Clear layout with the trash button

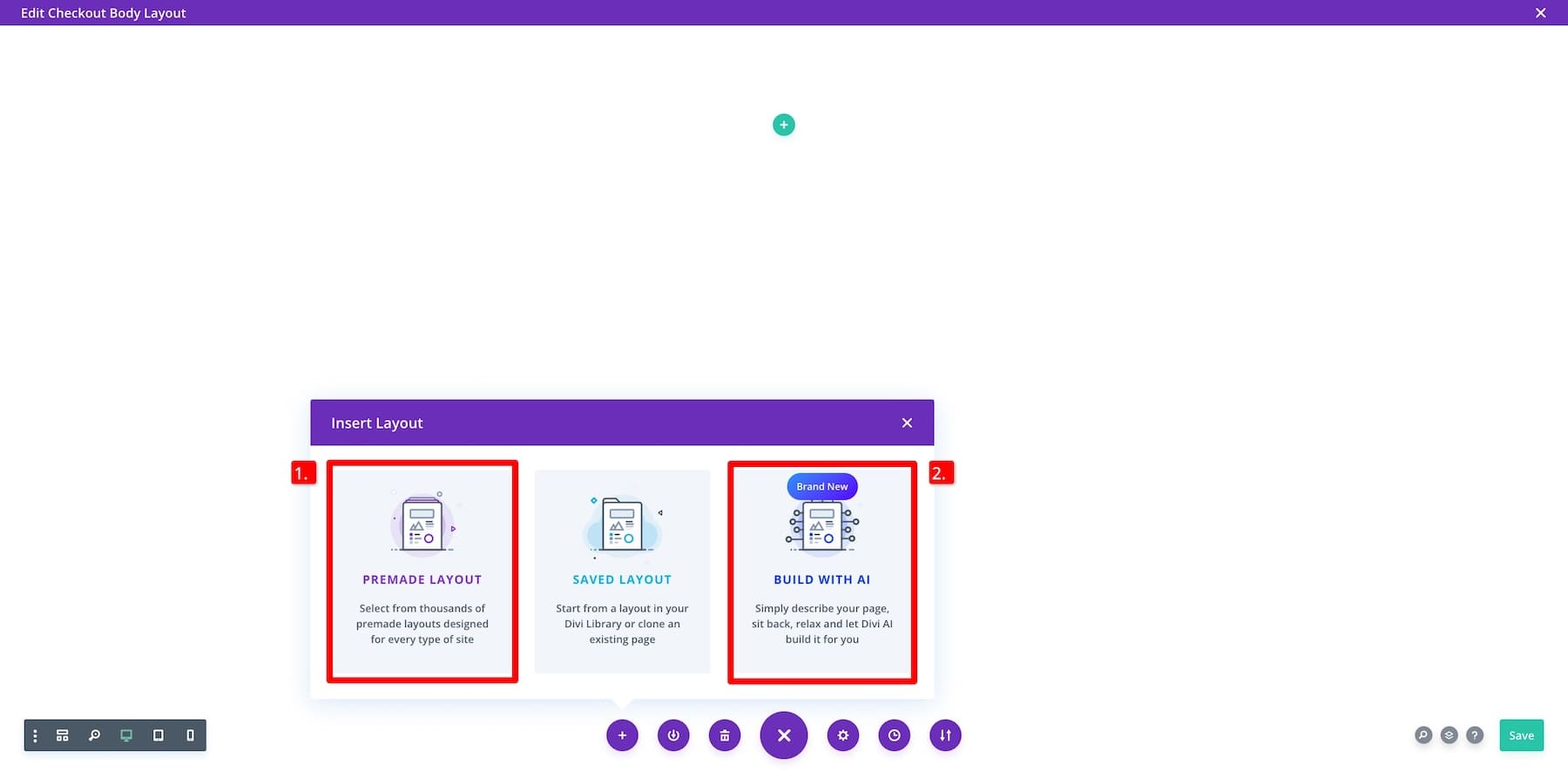(725, 735)
